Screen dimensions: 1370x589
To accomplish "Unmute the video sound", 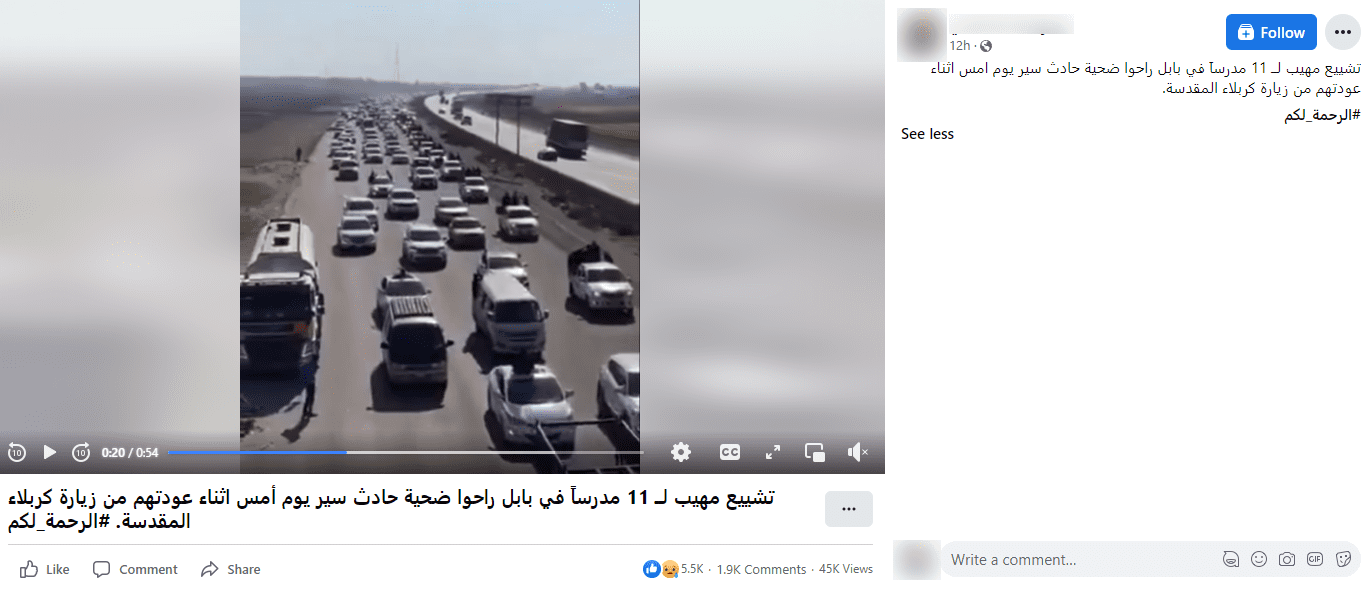I will 857,452.
